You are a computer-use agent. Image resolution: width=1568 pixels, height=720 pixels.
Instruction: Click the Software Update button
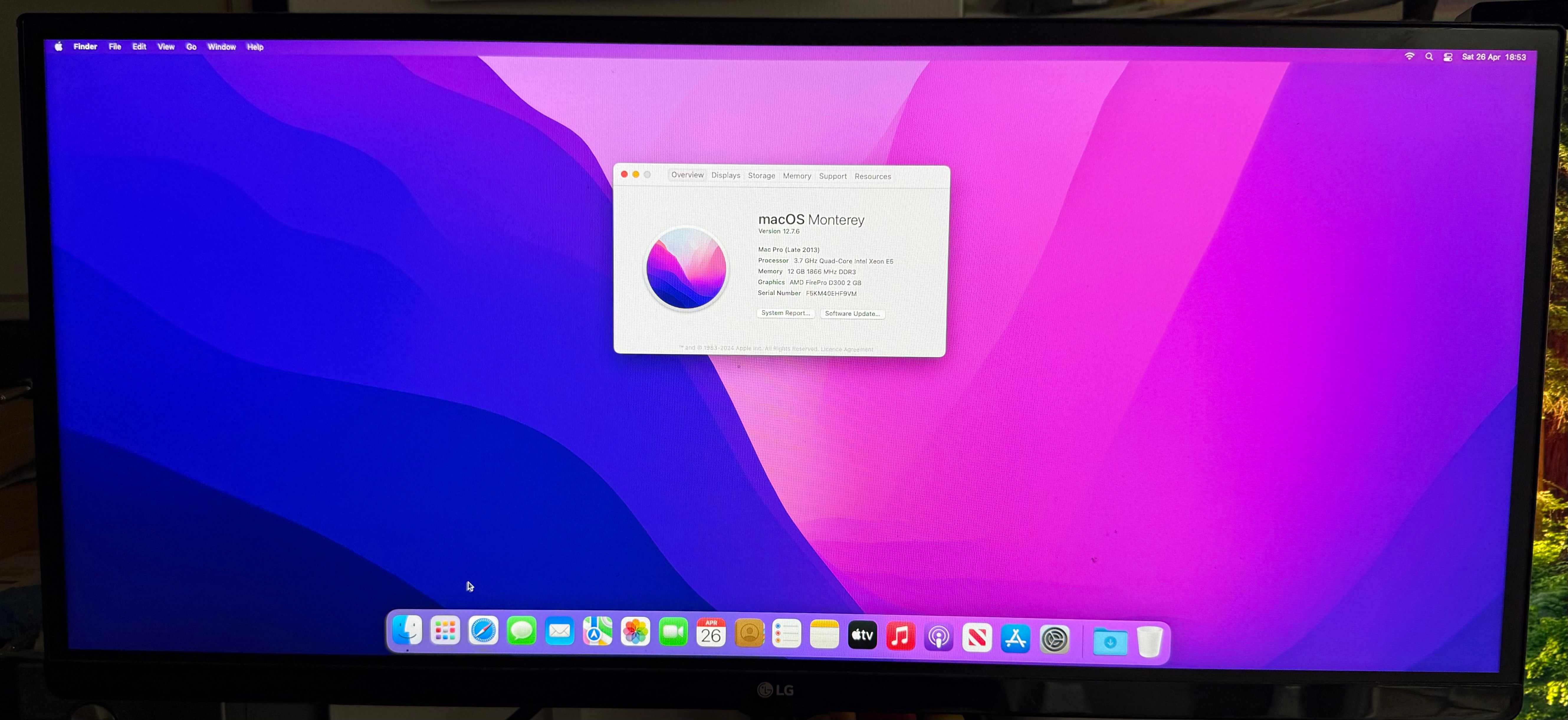[x=852, y=314]
